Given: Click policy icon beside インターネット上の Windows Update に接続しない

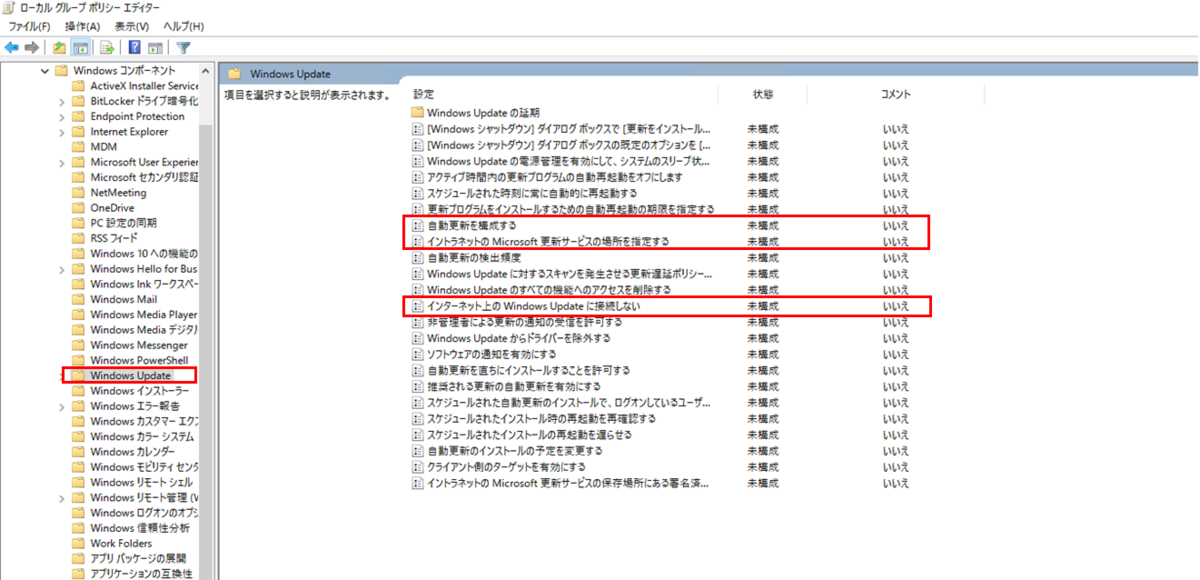Looking at the screenshot, I should [x=418, y=306].
